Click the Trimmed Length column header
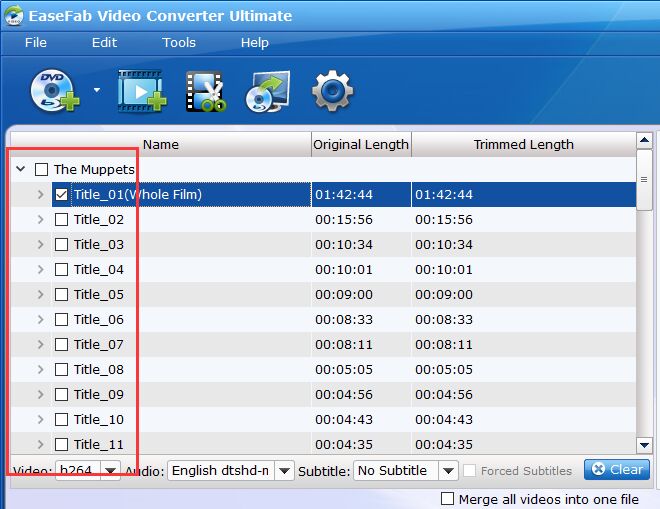Viewport: 660px width, 509px height. click(x=524, y=144)
